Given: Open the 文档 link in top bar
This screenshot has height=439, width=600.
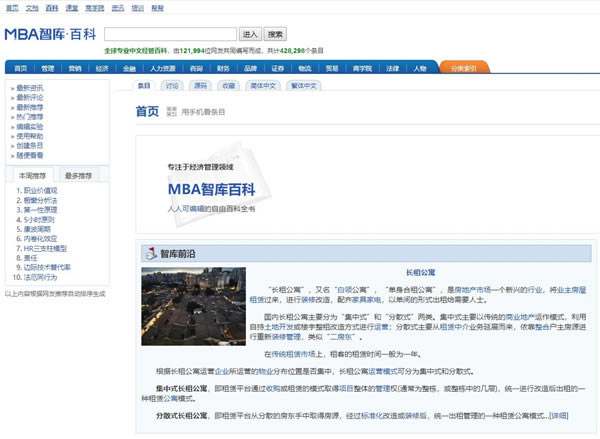Looking at the screenshot, I should coord(33,6).
